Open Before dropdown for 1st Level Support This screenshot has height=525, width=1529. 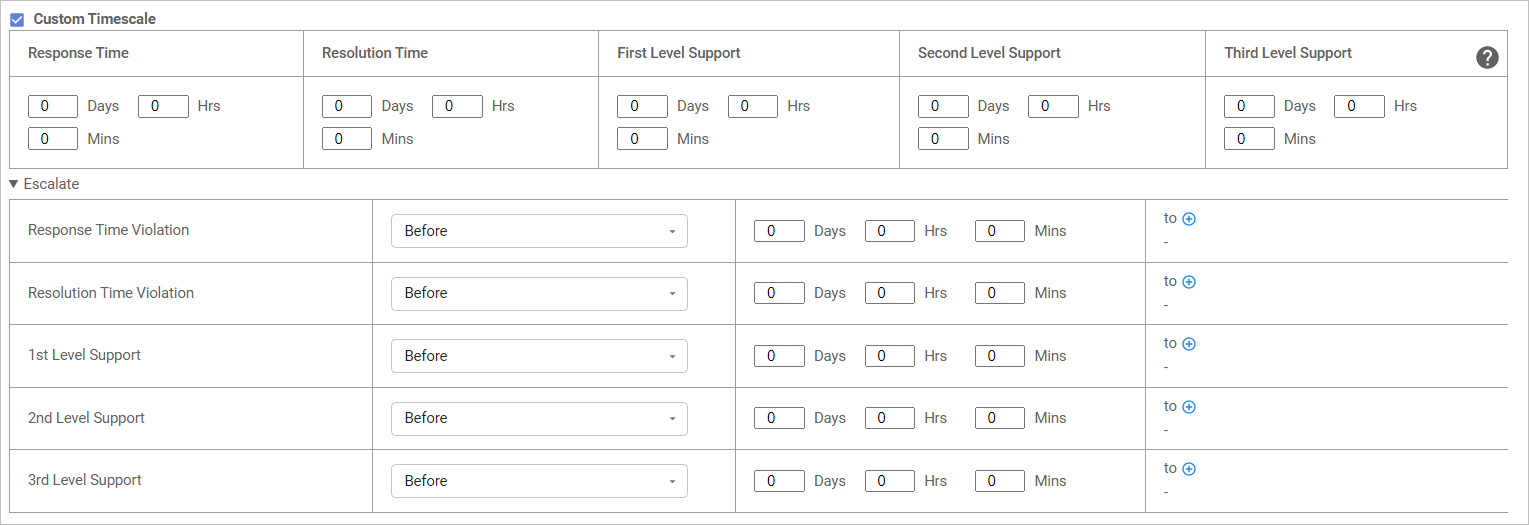tap(539, 356)
